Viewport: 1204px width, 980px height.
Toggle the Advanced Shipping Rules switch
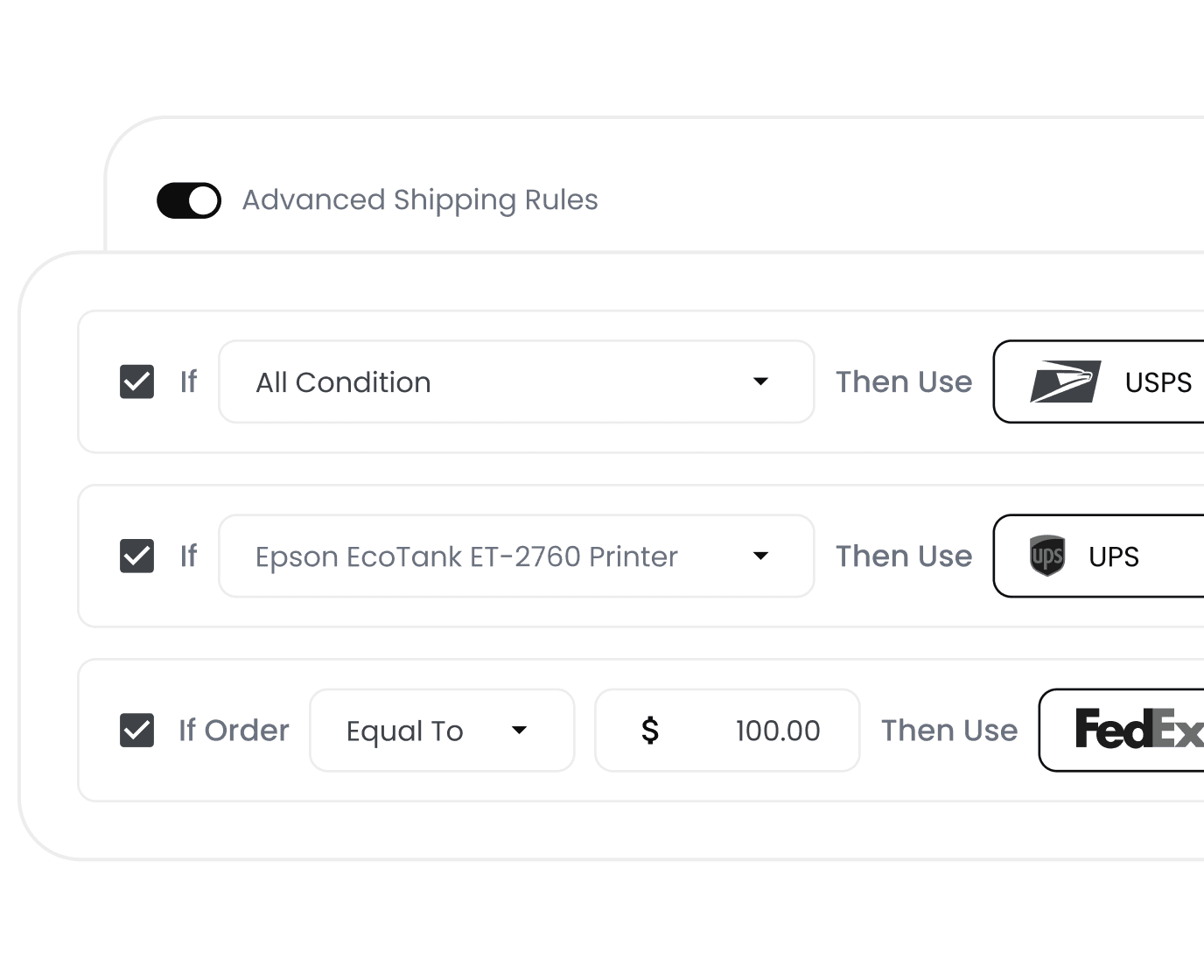(189, 200)
